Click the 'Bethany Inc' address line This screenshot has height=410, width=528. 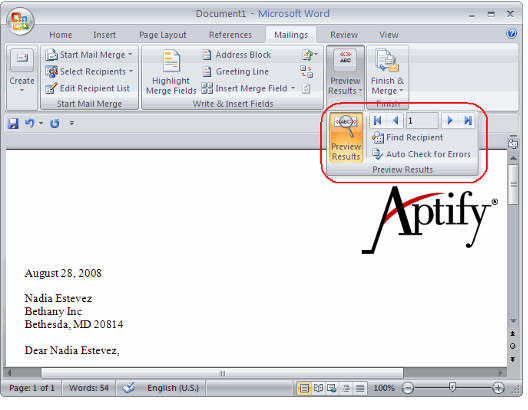tap(53, 311)
